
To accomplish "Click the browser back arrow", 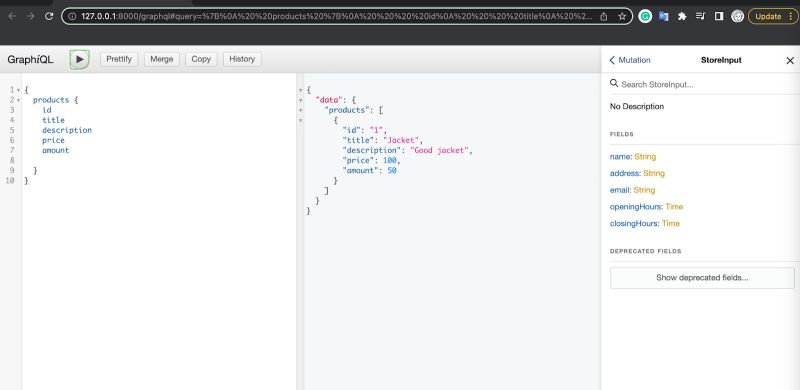I will pyautogui.click(x=12, y=16).
